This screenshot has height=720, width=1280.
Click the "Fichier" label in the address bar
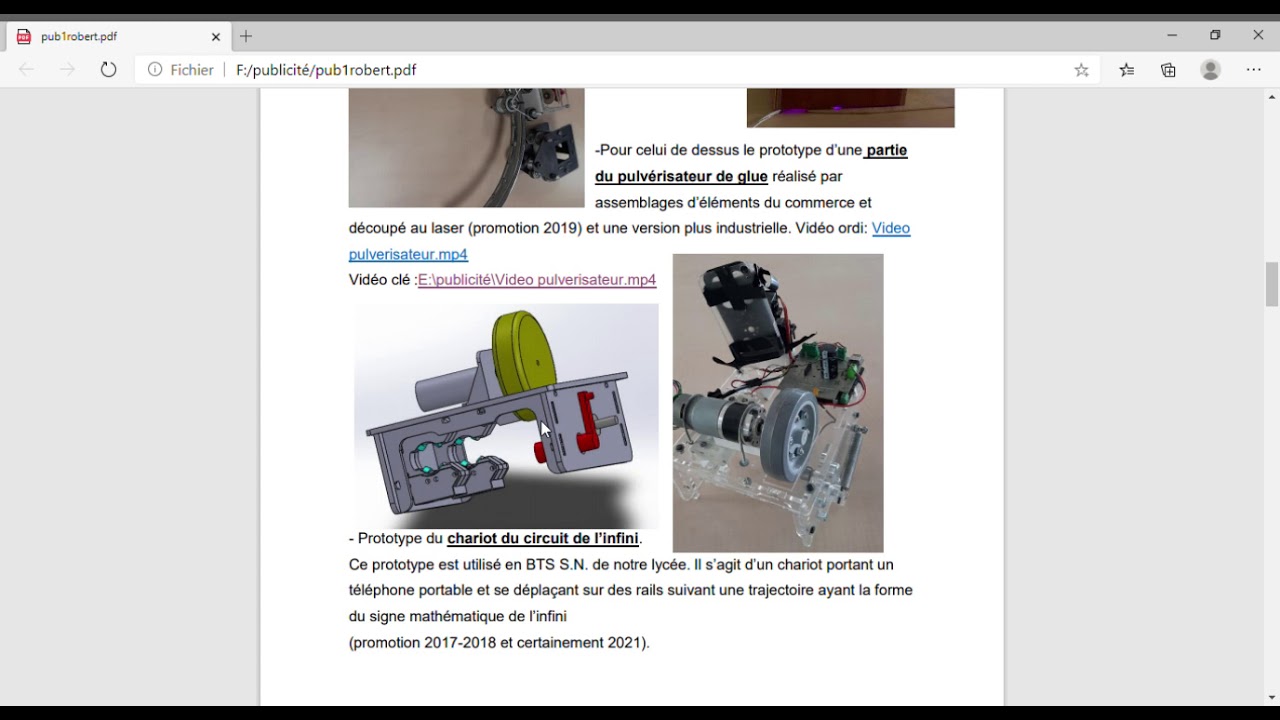pyautogui.click(x=192, y=70)
